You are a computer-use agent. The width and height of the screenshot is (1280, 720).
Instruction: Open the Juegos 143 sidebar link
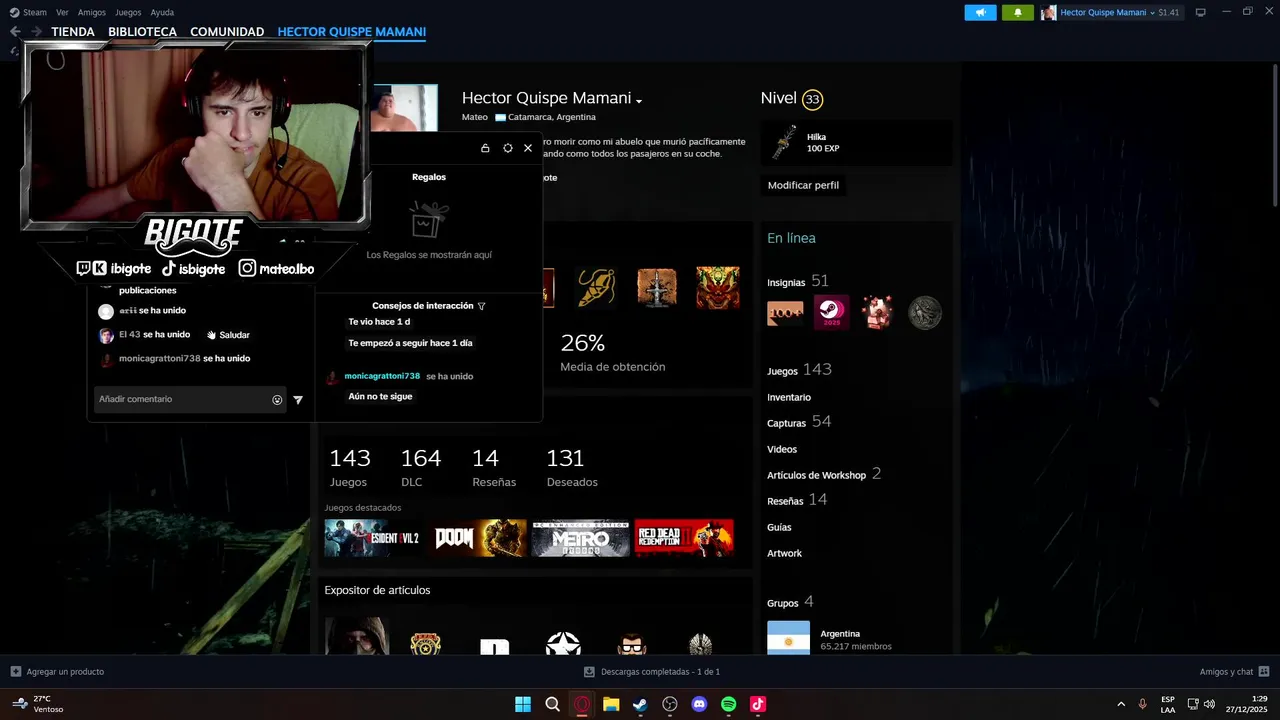799,370
